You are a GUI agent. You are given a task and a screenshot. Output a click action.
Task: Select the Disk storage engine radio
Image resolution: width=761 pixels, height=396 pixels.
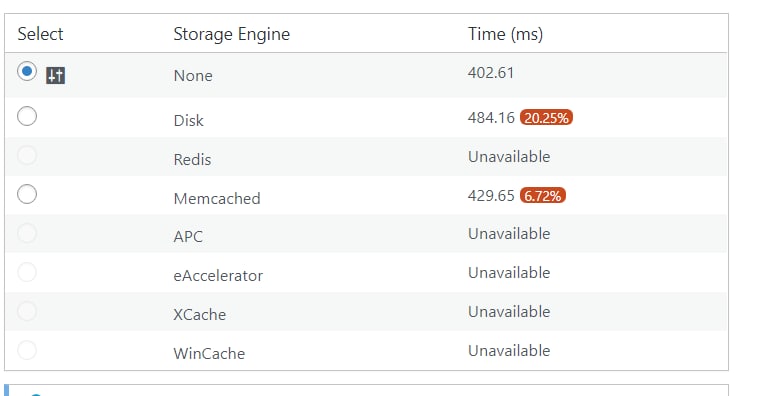pyautogui.click(x=27, y=116)
